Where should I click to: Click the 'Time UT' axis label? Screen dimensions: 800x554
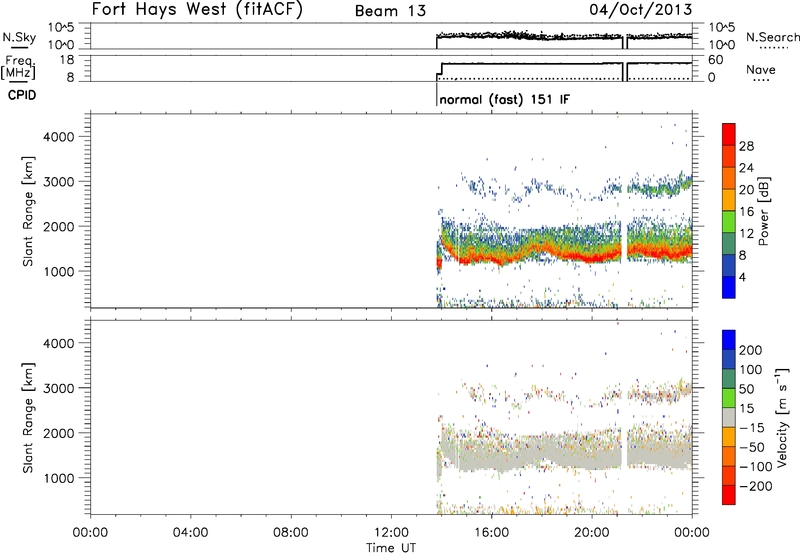(391, 548)
